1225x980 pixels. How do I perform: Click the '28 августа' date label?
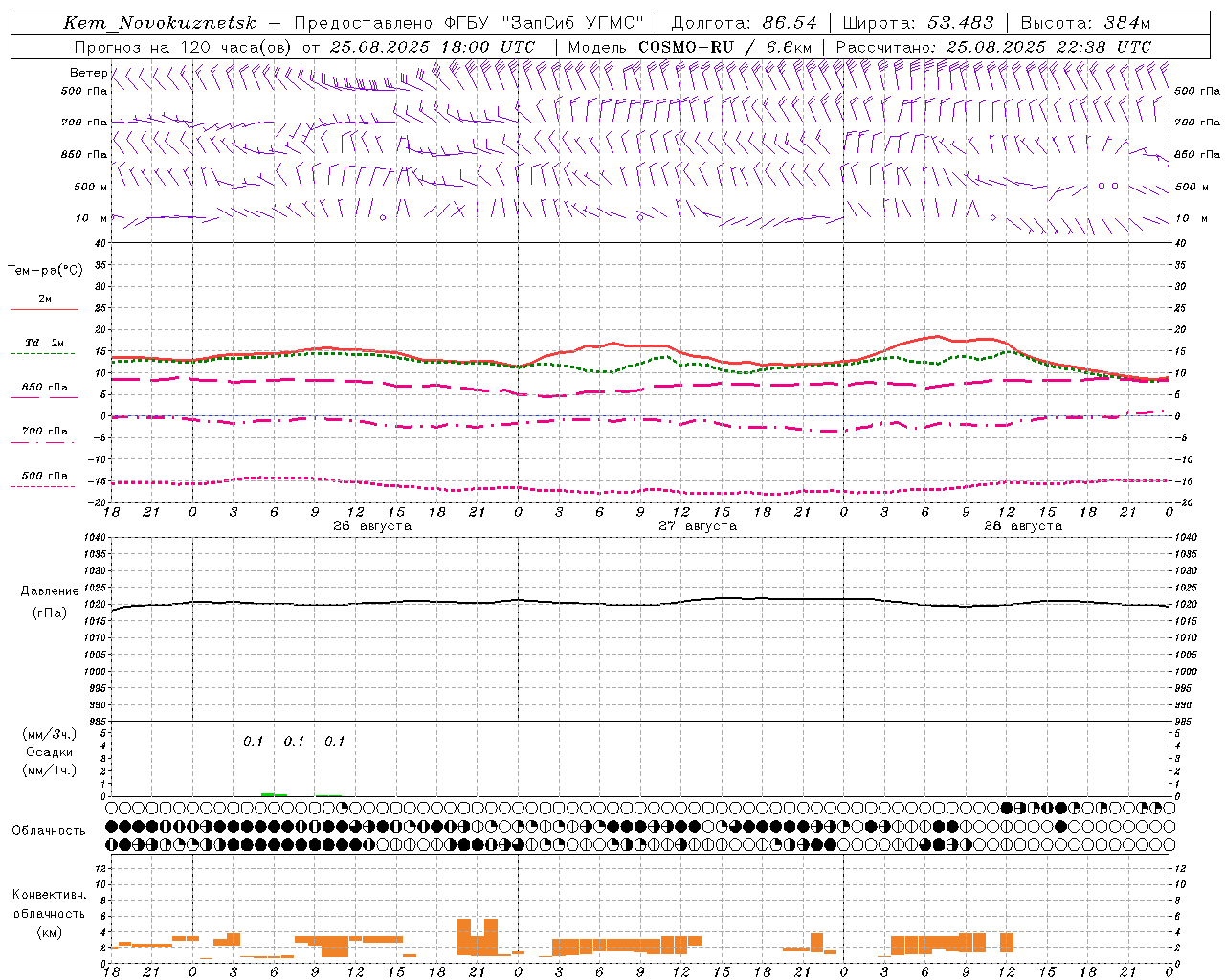[1022, 526]
